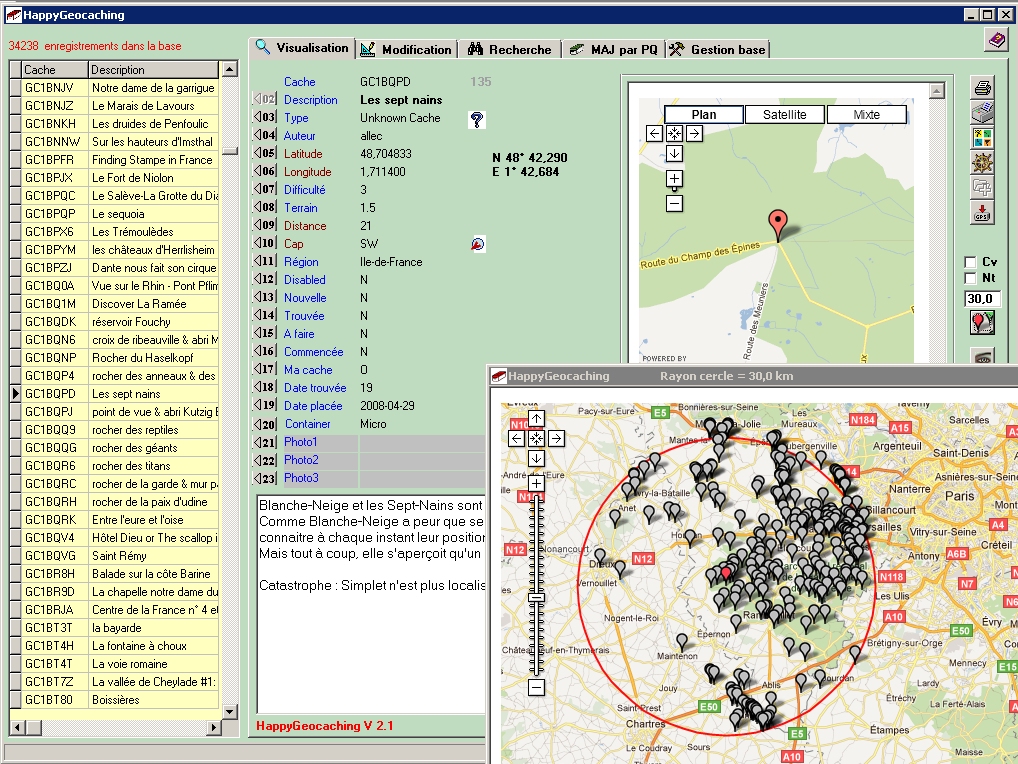Toggle the Nt checkbox

pyautogui.click(x=970, y=278)
